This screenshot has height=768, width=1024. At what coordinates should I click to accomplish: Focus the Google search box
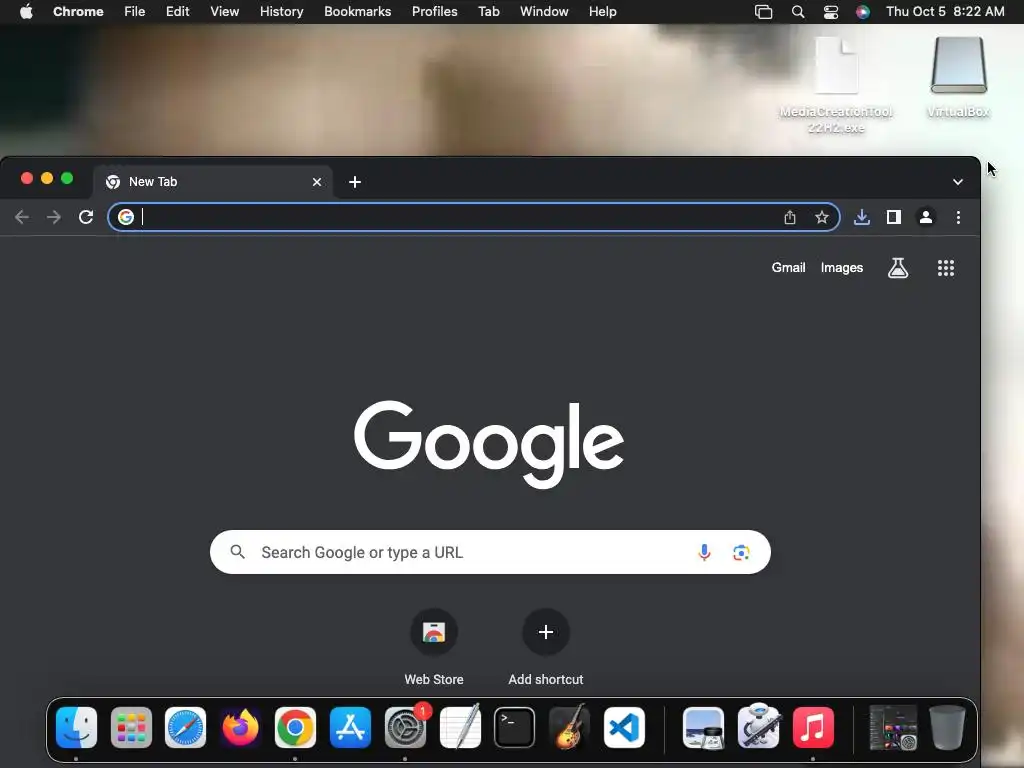click(490, 552)
